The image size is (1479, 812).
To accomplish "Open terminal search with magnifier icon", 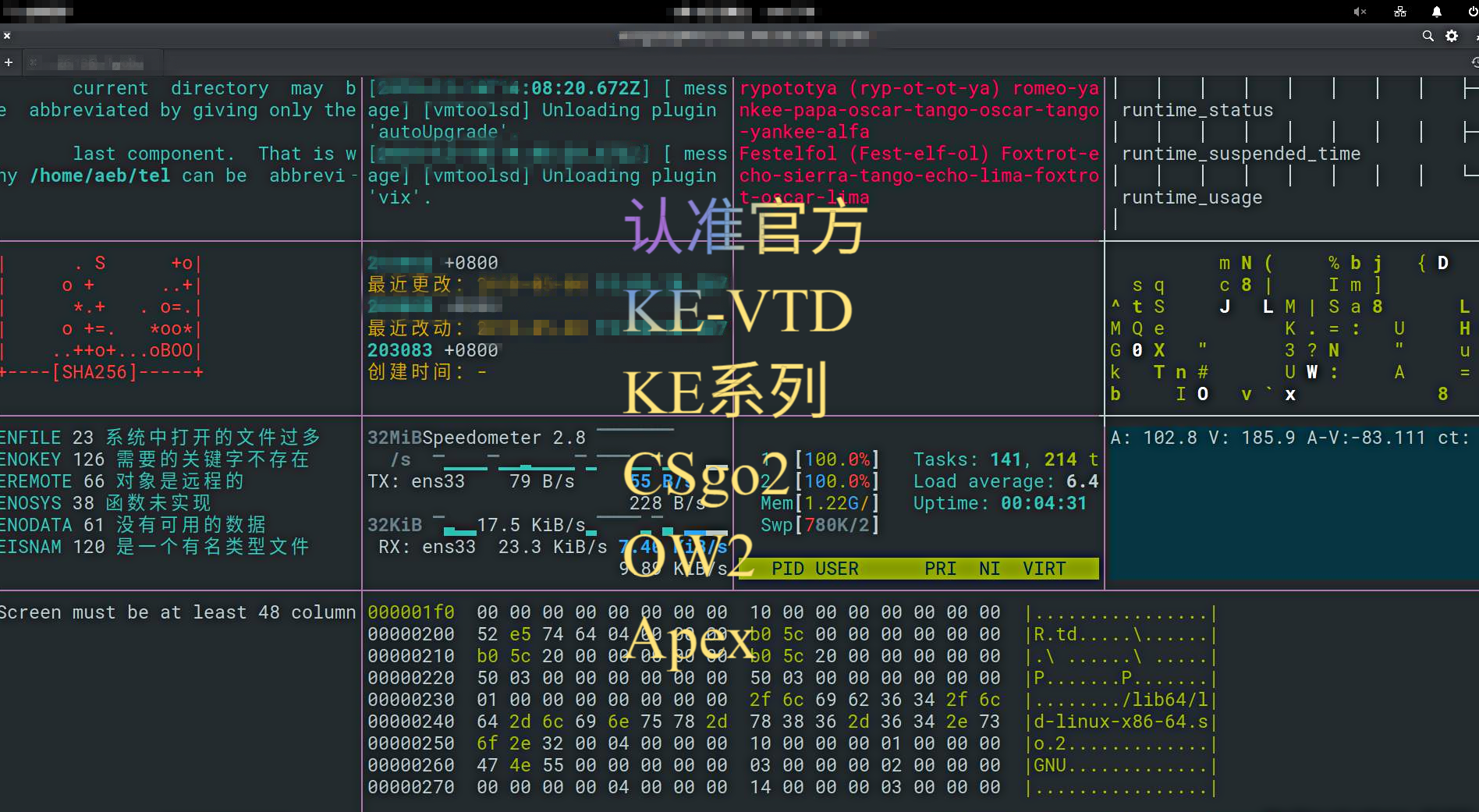I will point(1428,36).
